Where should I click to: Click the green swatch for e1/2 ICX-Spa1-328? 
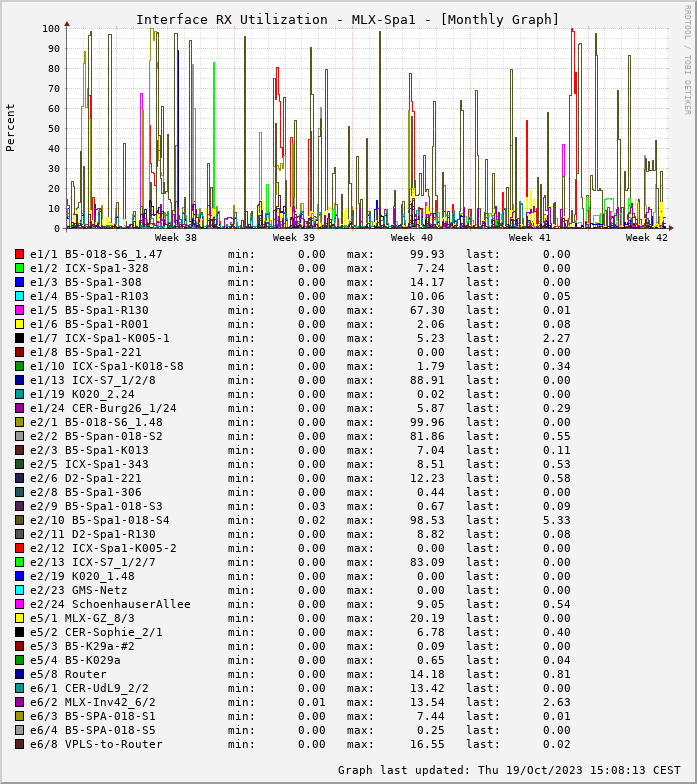point(19,268)
